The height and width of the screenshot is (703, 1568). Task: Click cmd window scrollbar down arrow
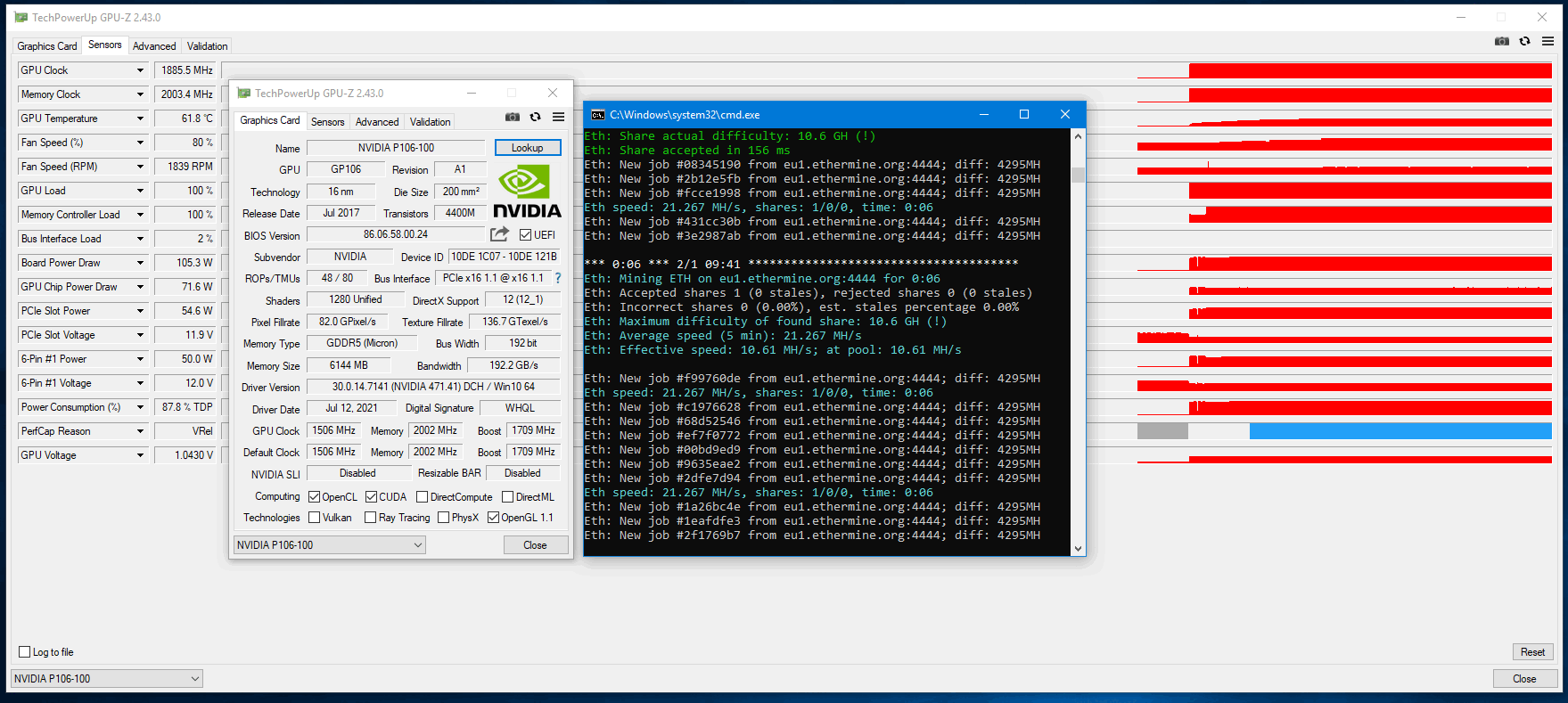pos(1078,549)
